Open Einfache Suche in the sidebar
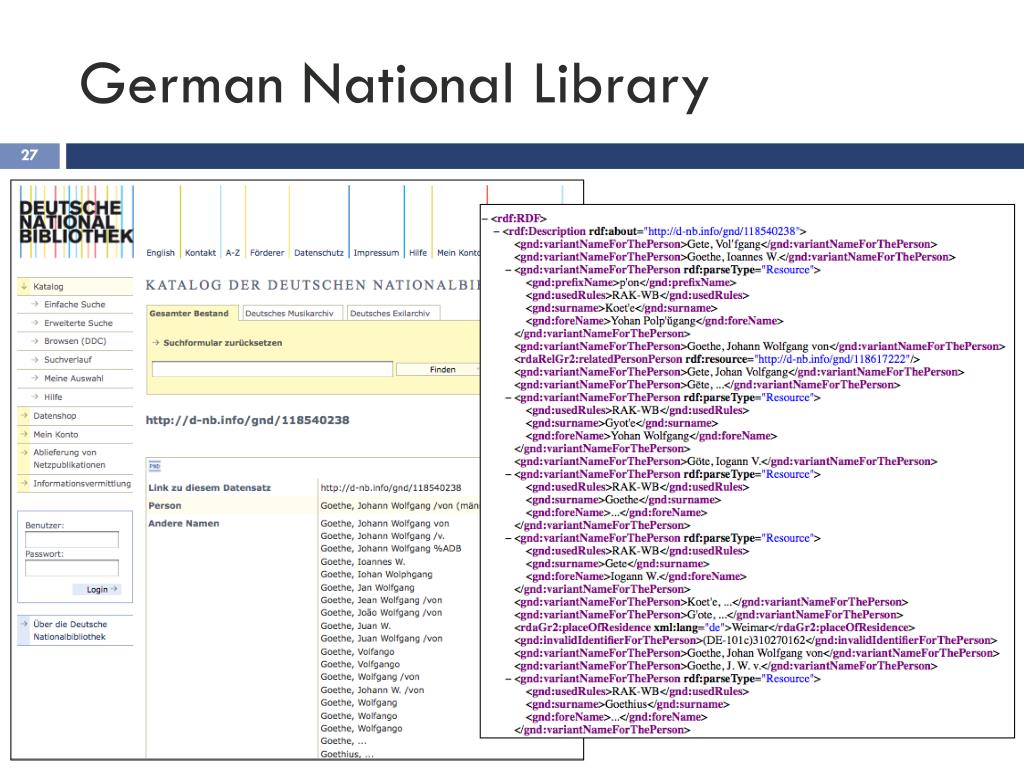Viewport: 1024px width, 768px height. [x=74, y=304]
